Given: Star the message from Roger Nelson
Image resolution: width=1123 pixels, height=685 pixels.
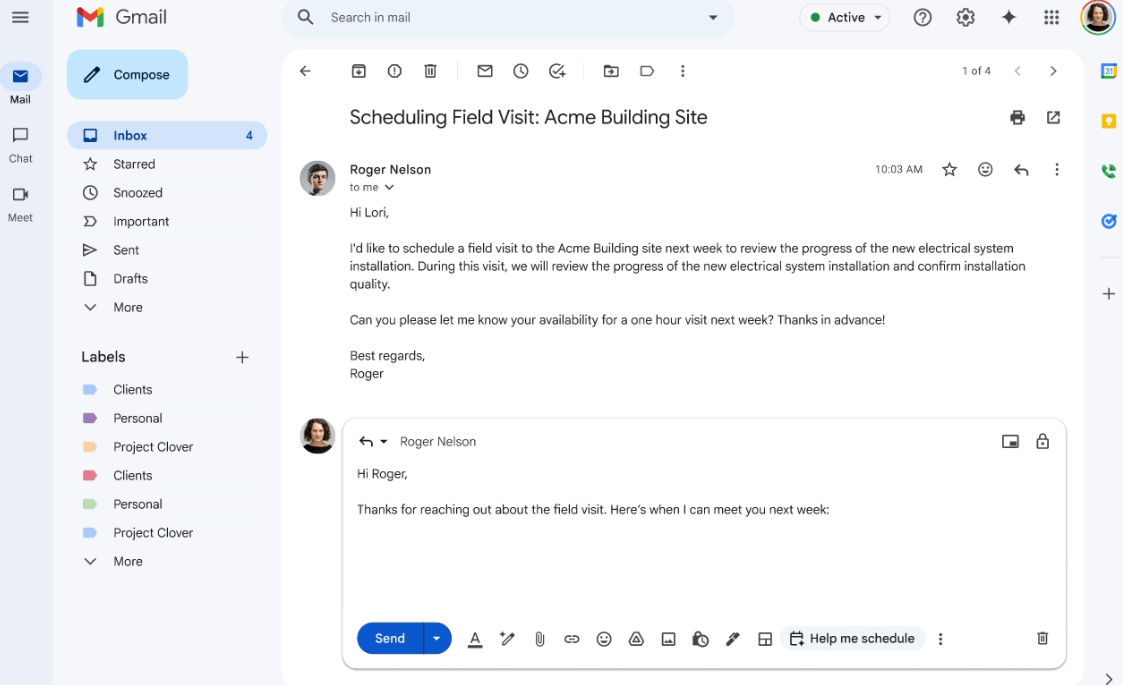Looking at the screenshot, I should click(x=949, y=170).
